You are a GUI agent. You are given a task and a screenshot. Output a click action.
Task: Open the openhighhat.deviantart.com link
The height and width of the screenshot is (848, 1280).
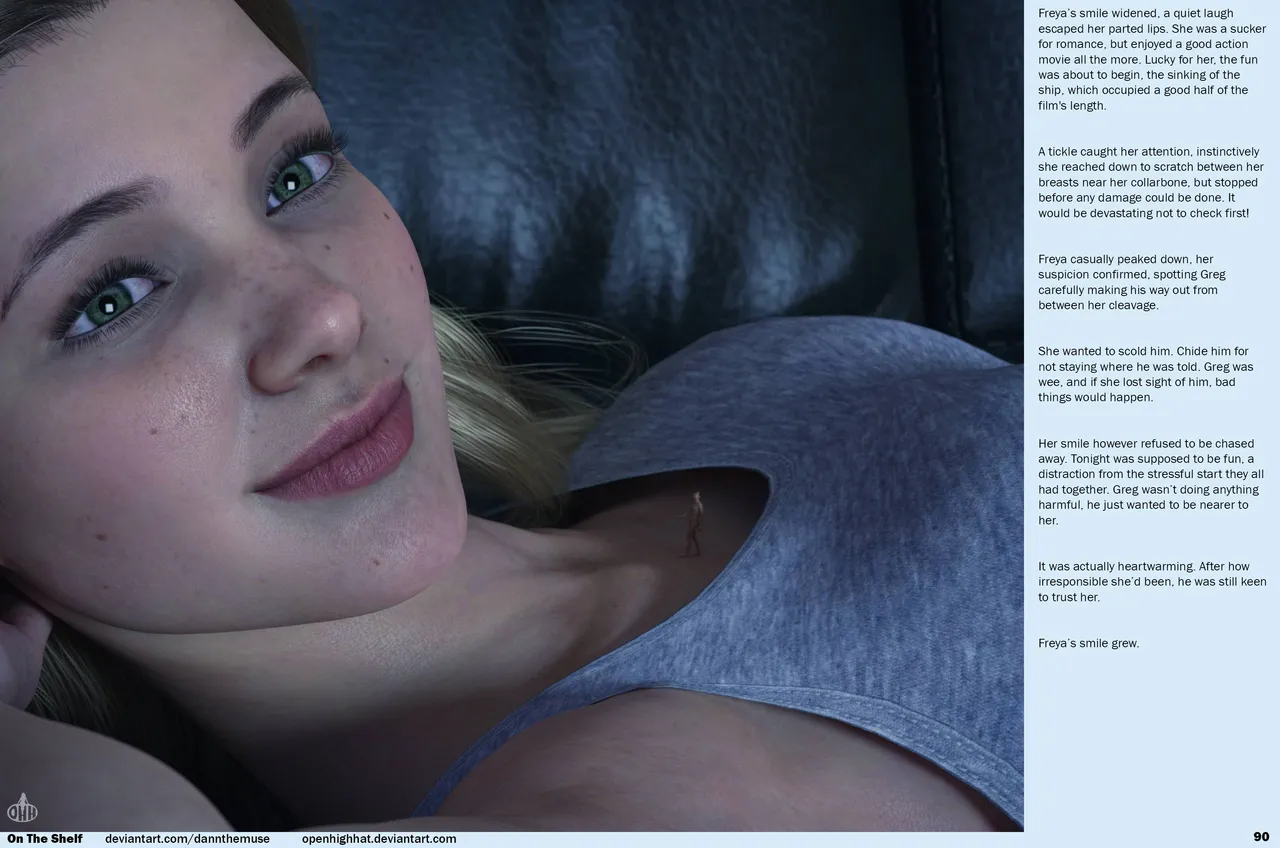click(379, 839)
